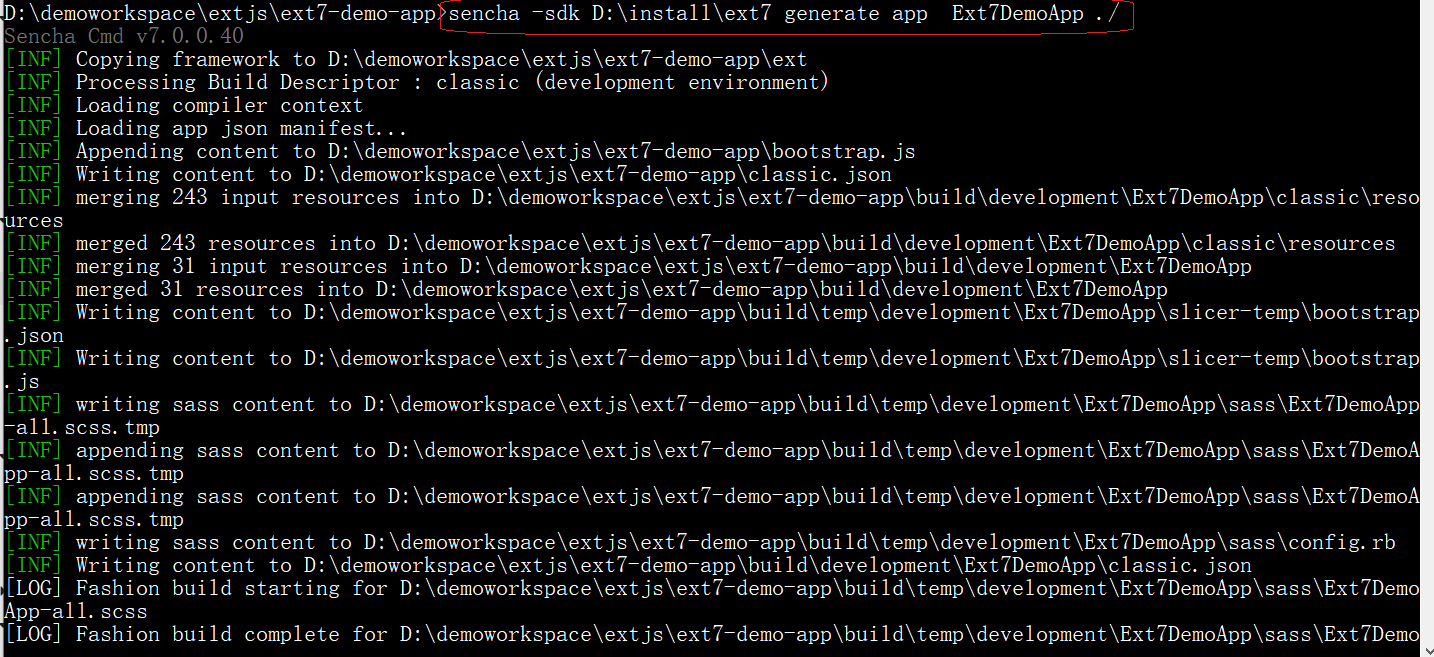Click the '-all.scss.tmp' wrapped line text
The image size is (1434, 657).
click(x=82, y=428)
